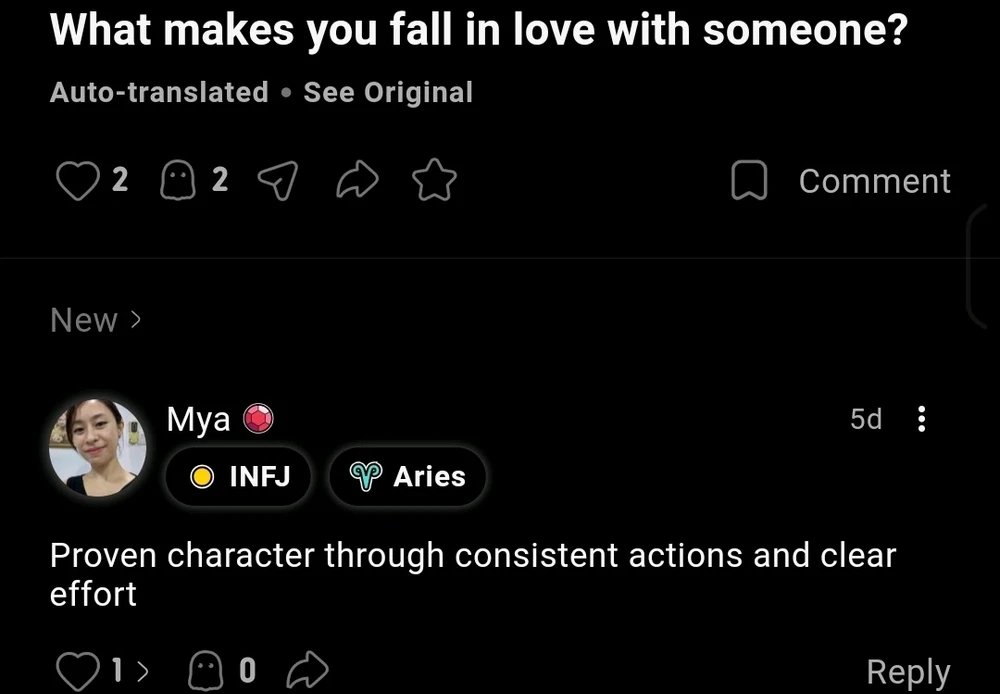Send post via paper plane icon
The image size is (1000, 694).
pos(278,181)
